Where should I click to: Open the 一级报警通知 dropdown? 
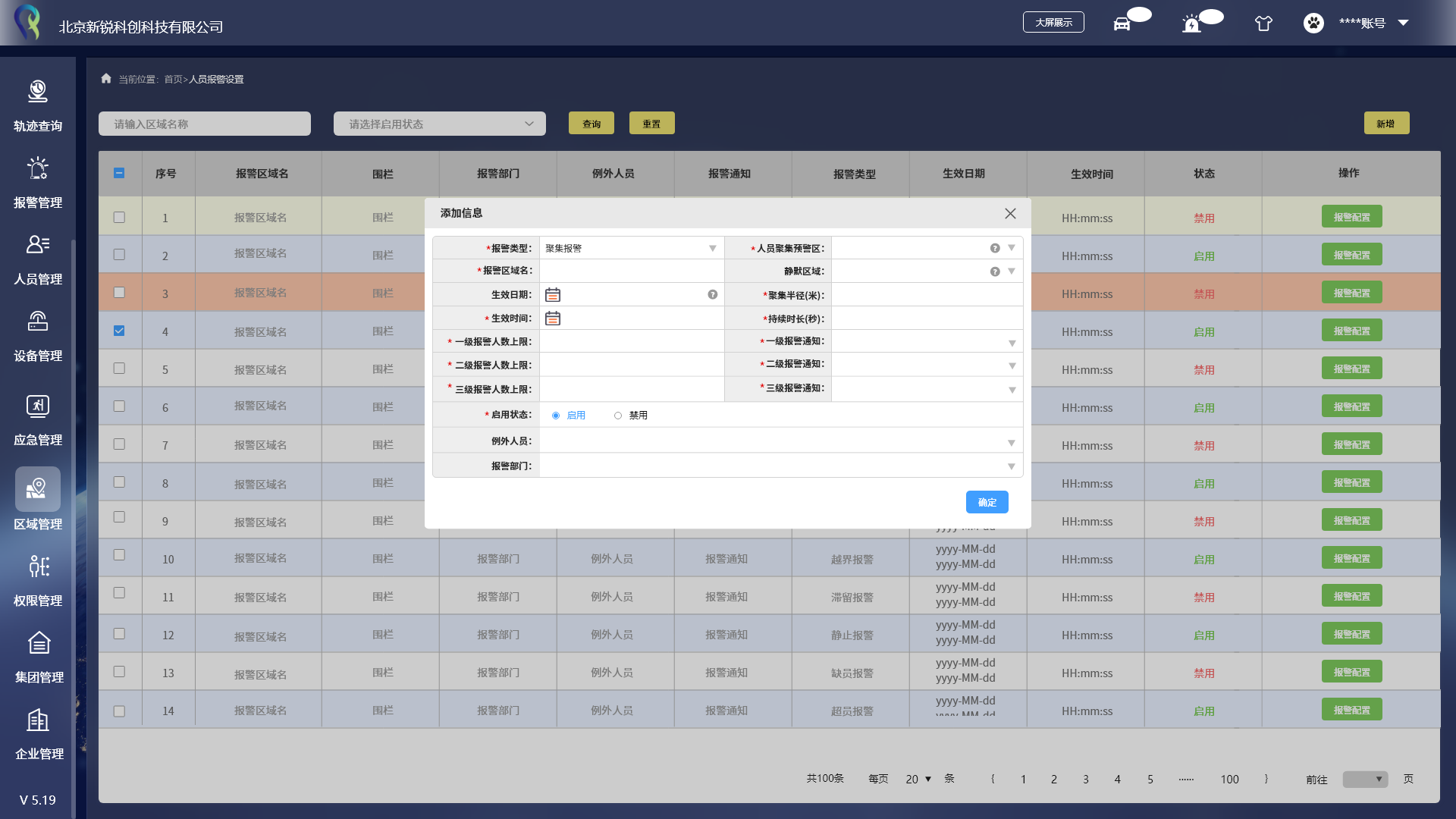coord(1012,343)
